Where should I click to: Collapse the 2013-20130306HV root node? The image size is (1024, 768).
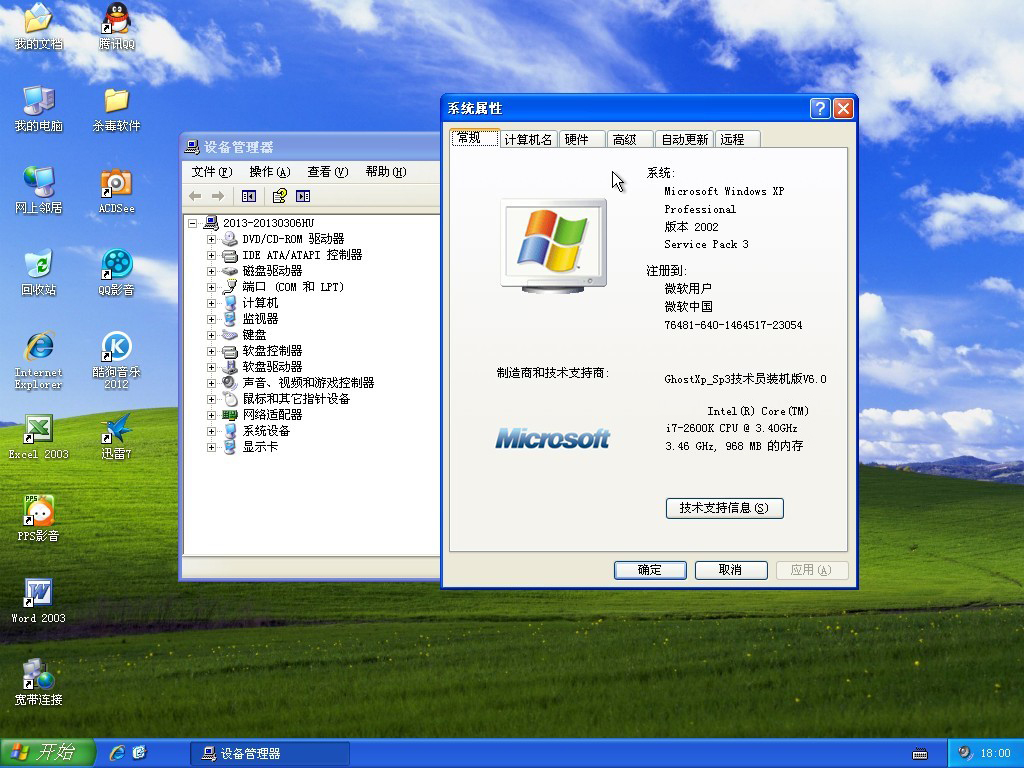[x=193, y=223]
